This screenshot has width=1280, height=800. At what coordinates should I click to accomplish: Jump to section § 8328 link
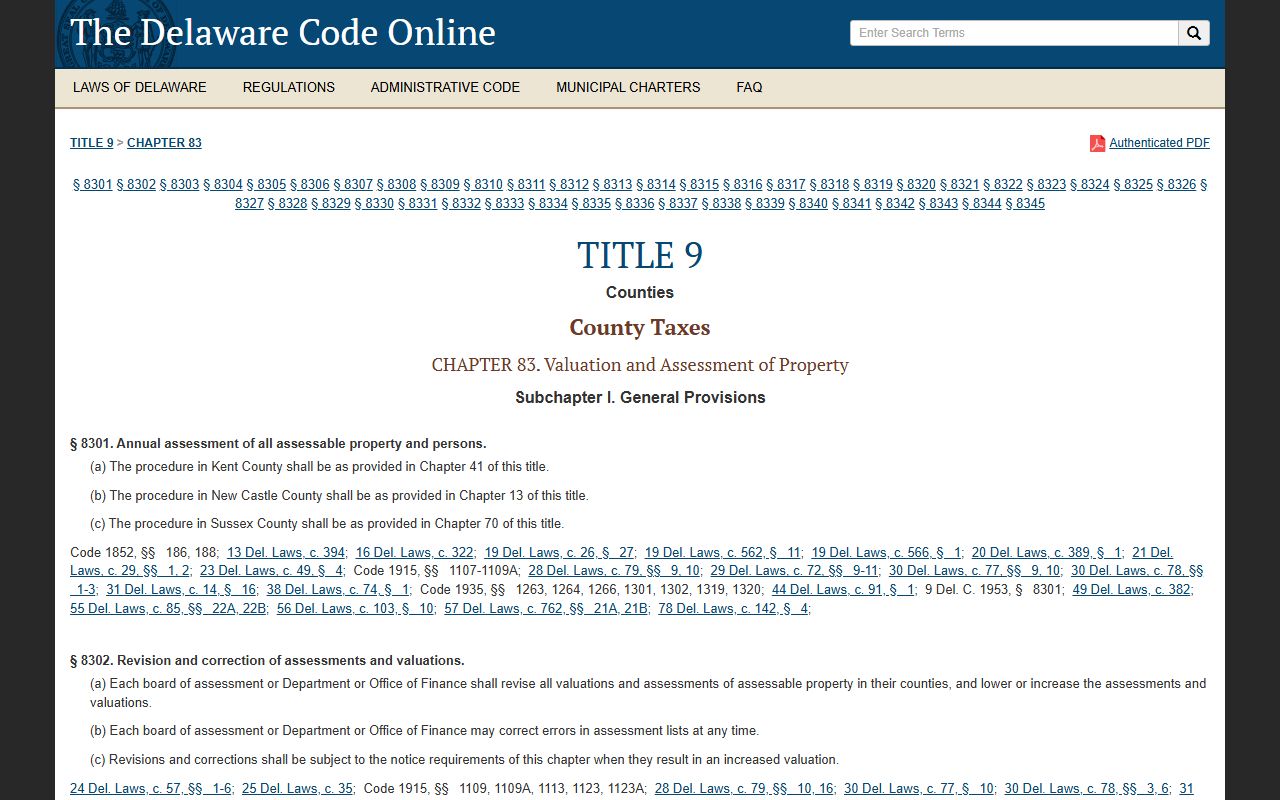pos(288,204)
